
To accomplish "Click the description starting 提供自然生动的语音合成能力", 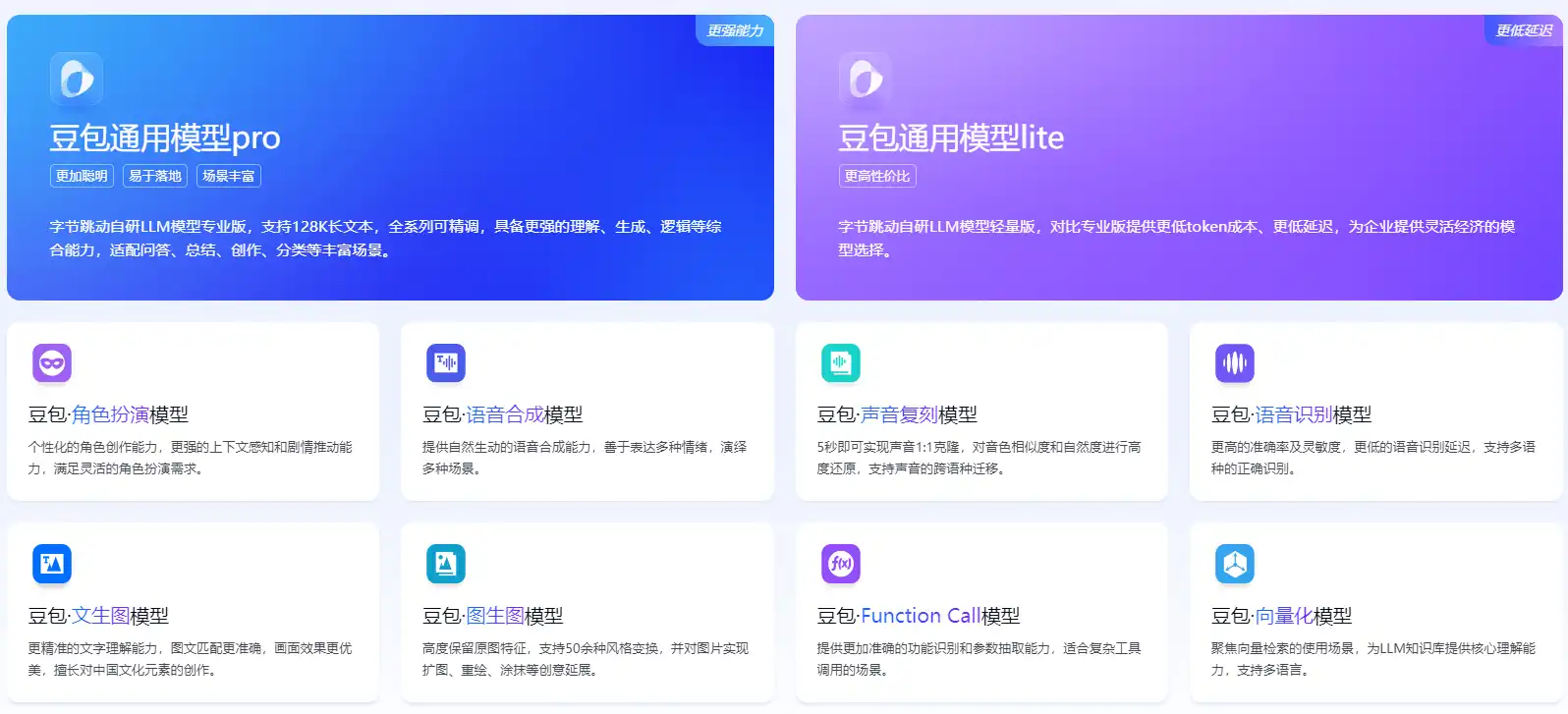I will (585, 458).
